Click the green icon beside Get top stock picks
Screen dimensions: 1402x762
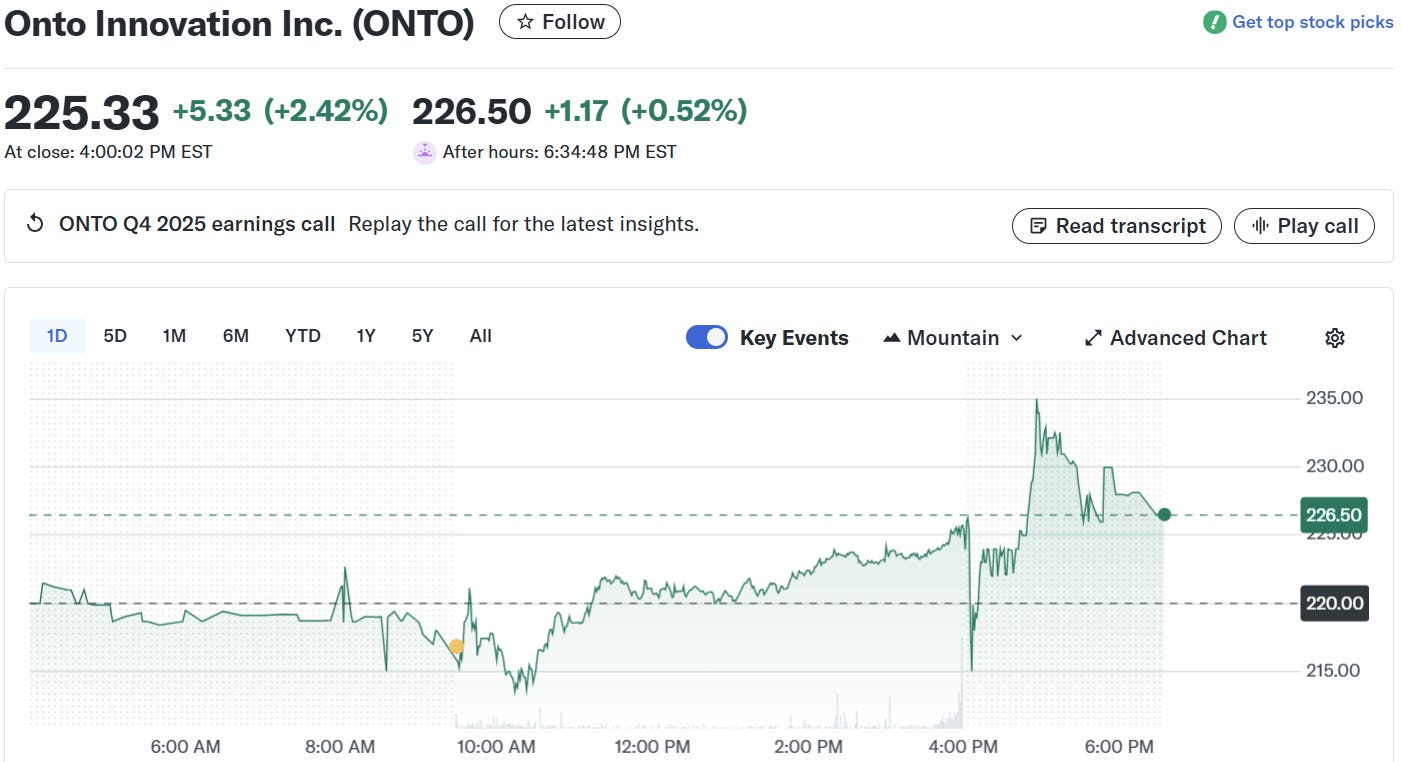coord(1214,22)
